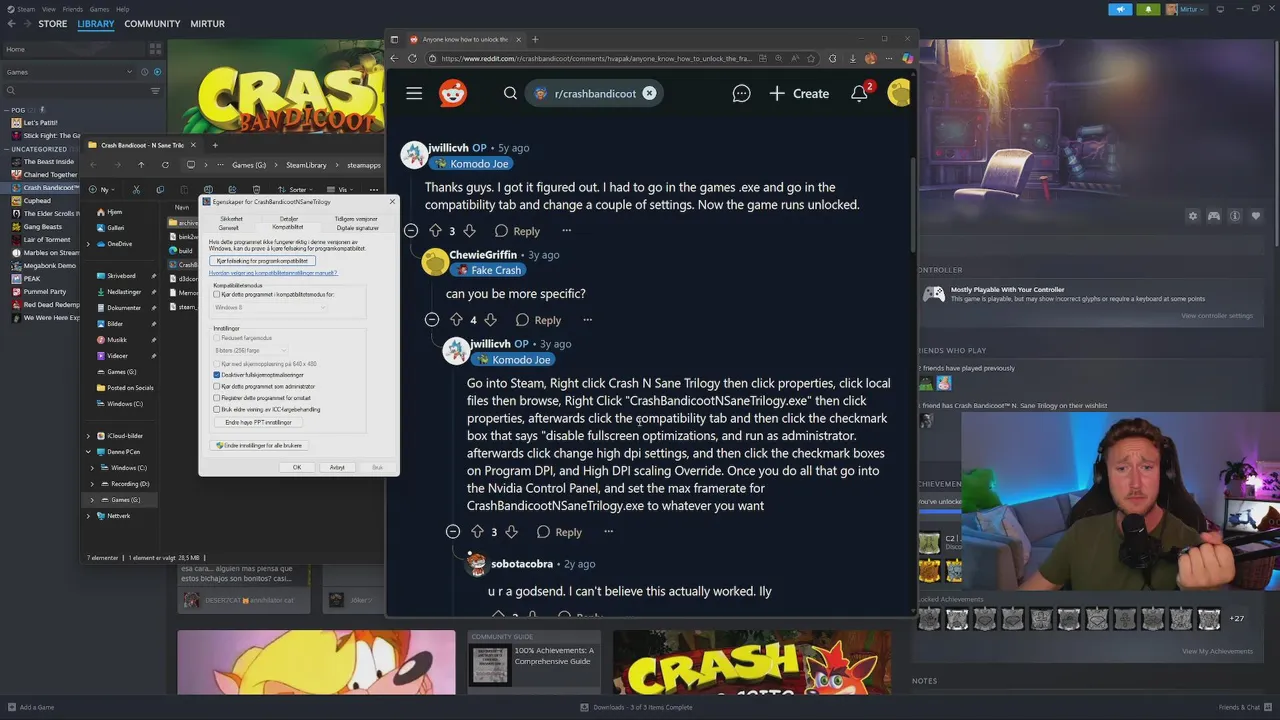Open new tab in Edge

[535, 39]
